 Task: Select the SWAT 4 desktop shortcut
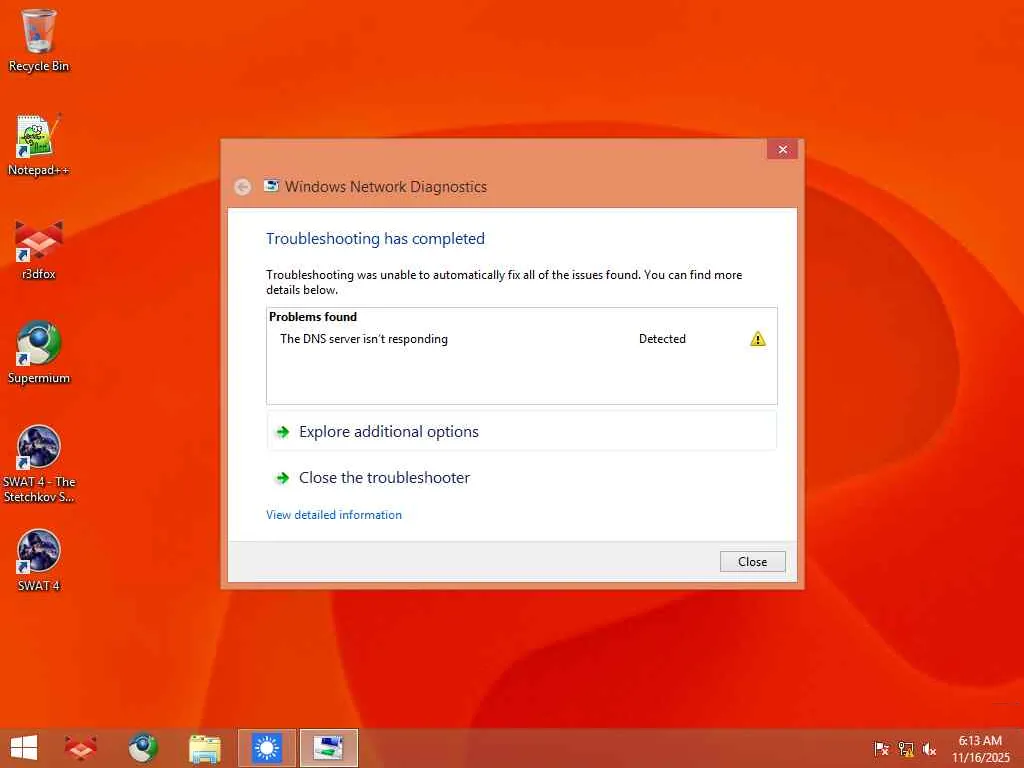pos(39,560)
